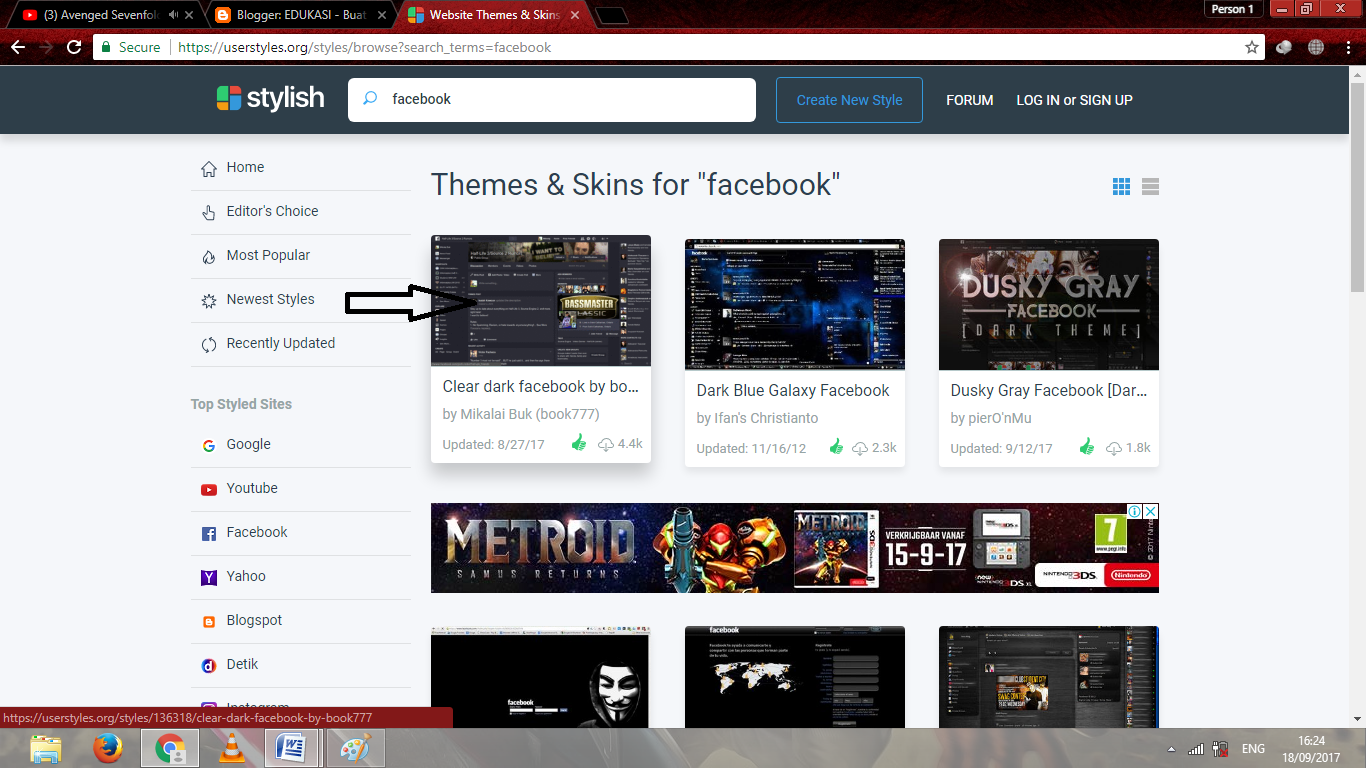Bookmark this page with star
This screenshot has width=1366, height=768.
pos(1252,47)
